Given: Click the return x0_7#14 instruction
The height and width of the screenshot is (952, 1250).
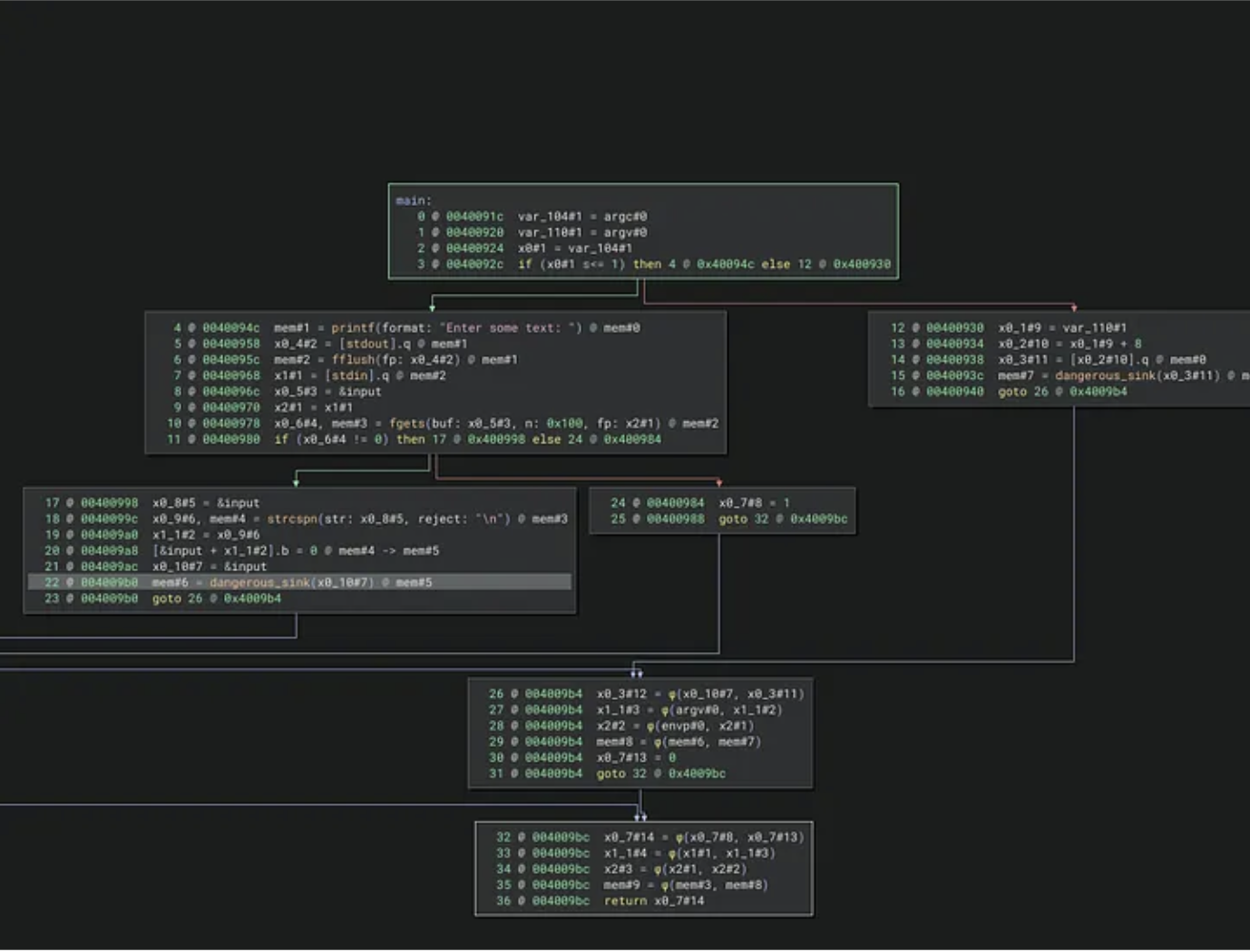Looking at the screenshot, I should [653, 901].
